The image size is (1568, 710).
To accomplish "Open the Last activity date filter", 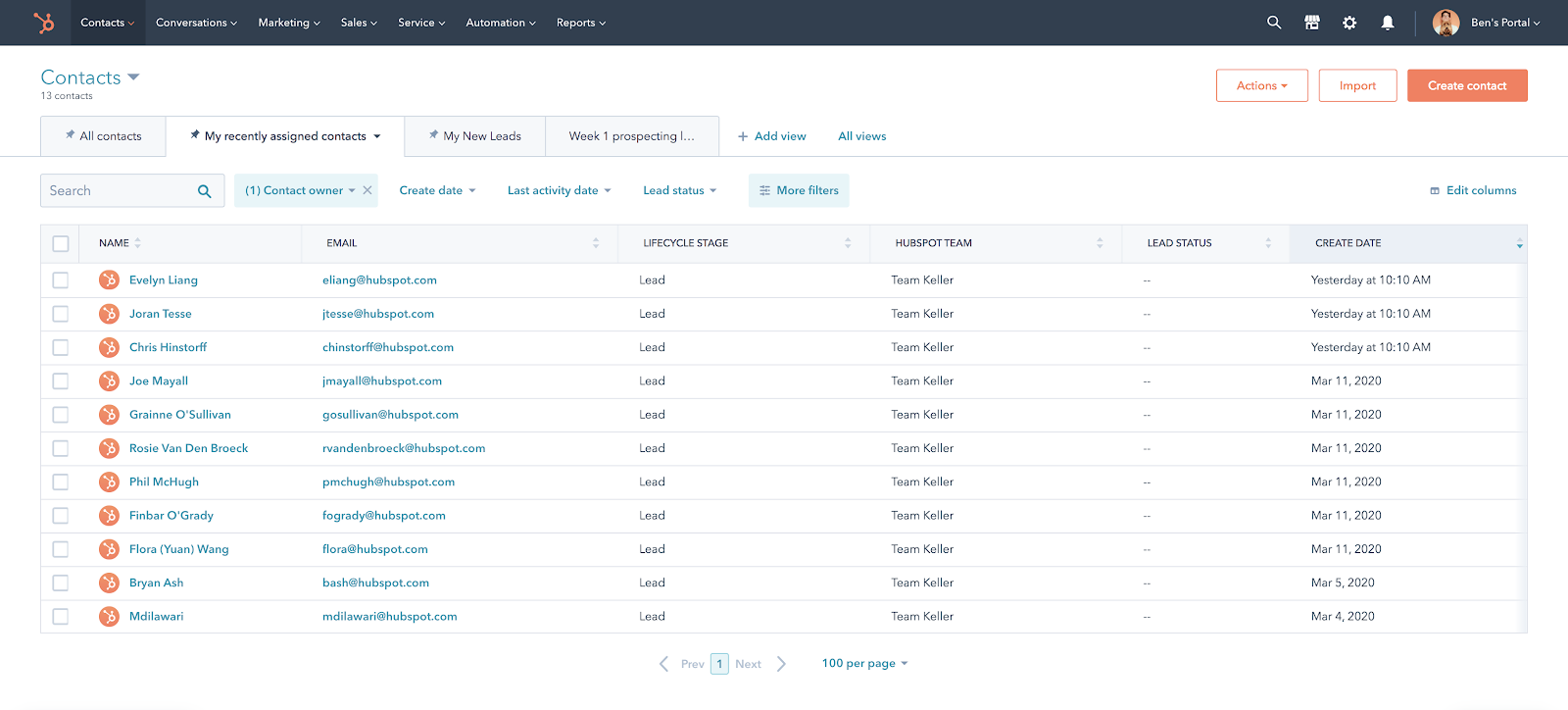I will click(559, 190).
